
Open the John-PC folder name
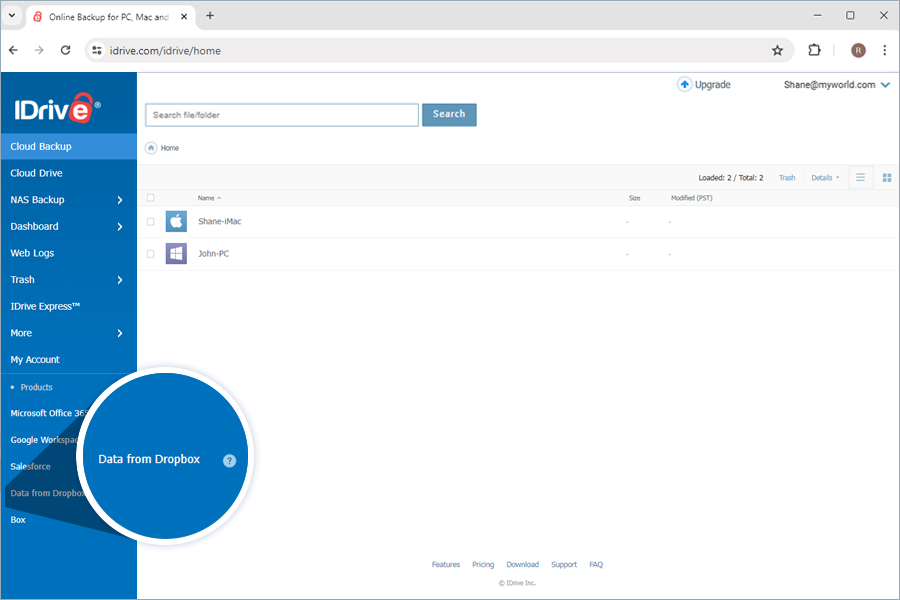point(213,253)
